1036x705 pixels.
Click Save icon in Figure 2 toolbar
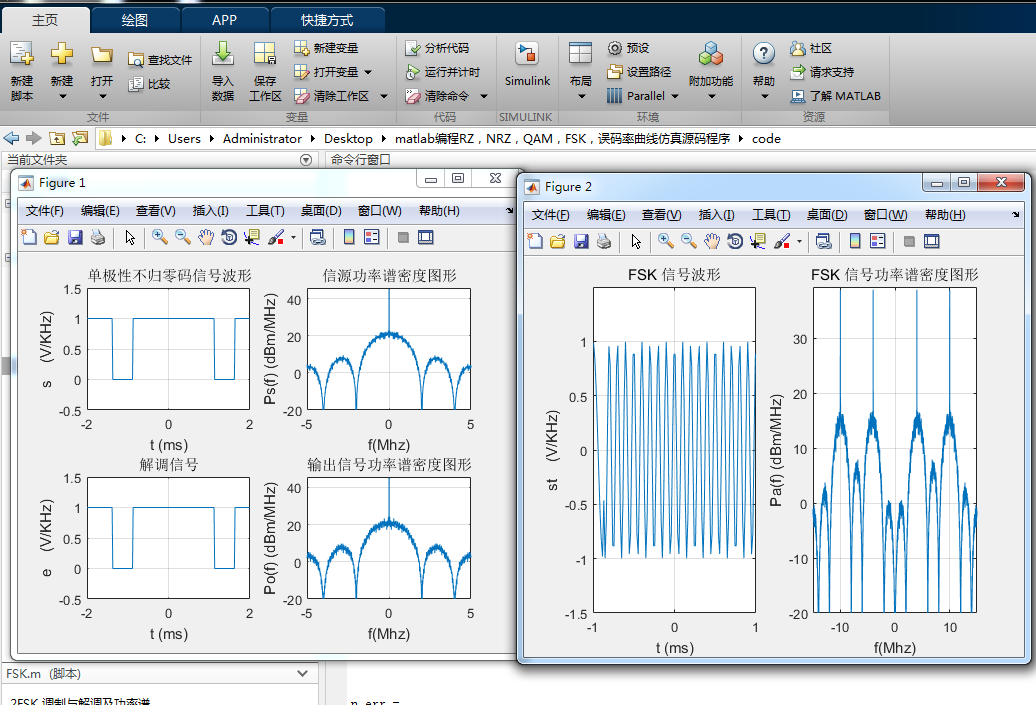pos(581,241)
